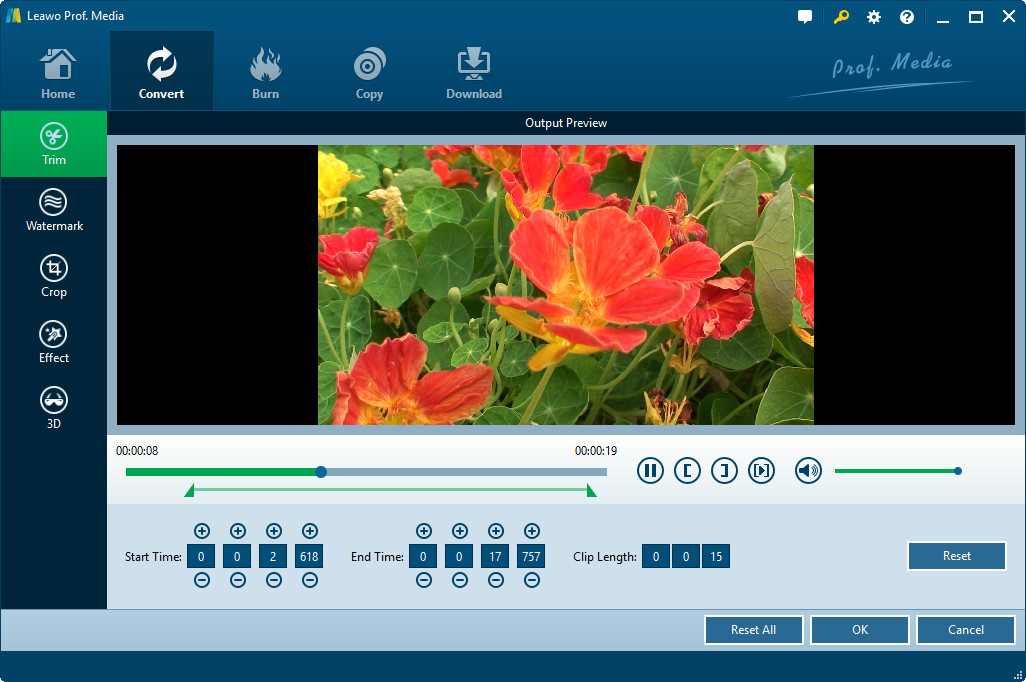The image size is (1026, 682).
Task: Click the play clip preview icon
Action: [761, 470]
